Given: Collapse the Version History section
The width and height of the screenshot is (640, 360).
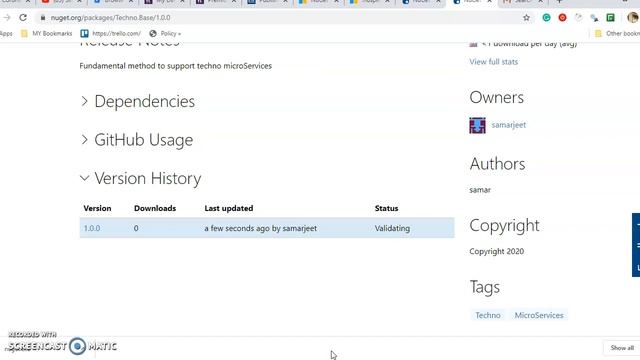Looking at the screenshot, I should tap(141, 178).
